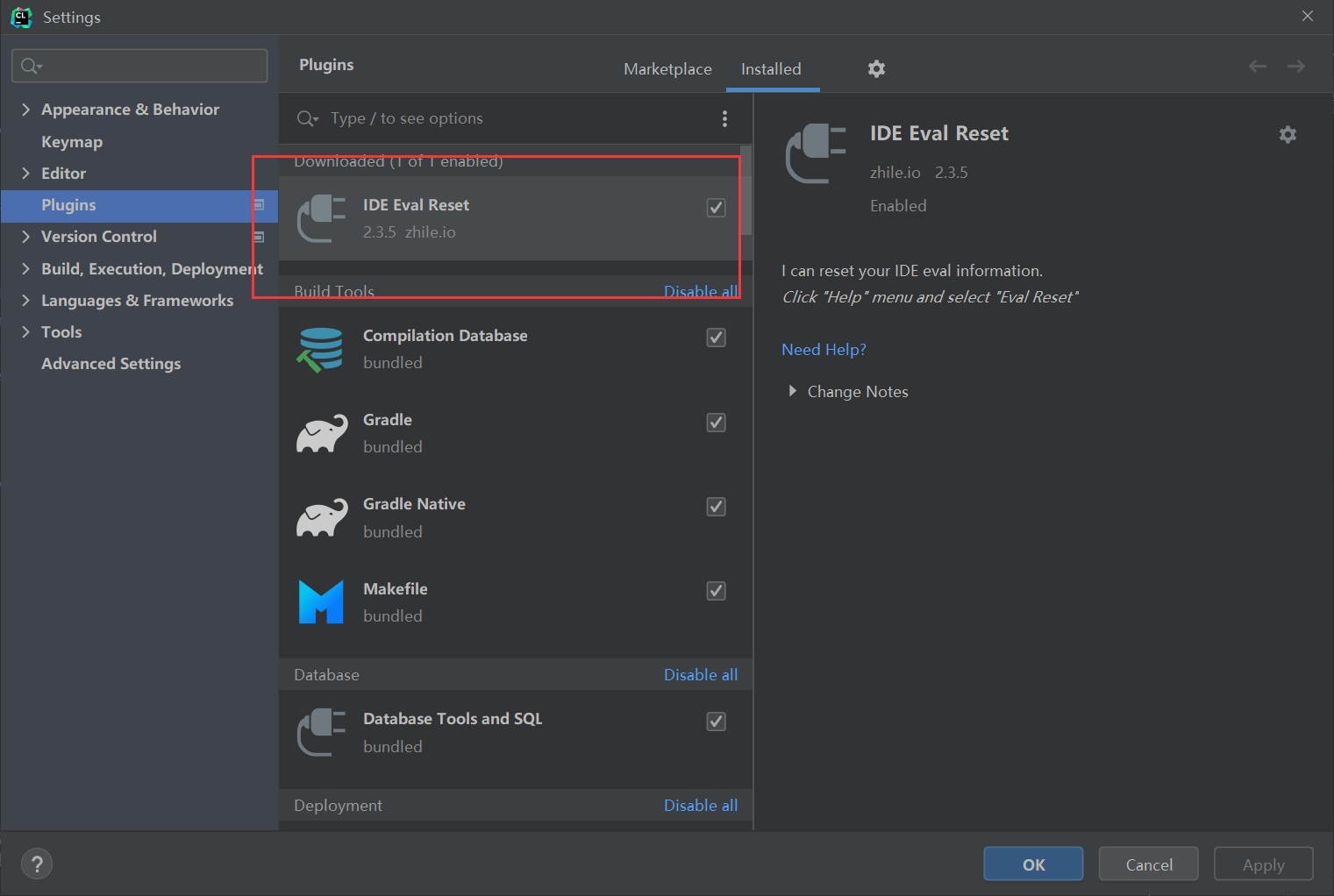Image resolution: width=1334 pixels, height=896 pixels.
Task: Disable the Gradle plugin checkbox
Action: click(716, 423)
